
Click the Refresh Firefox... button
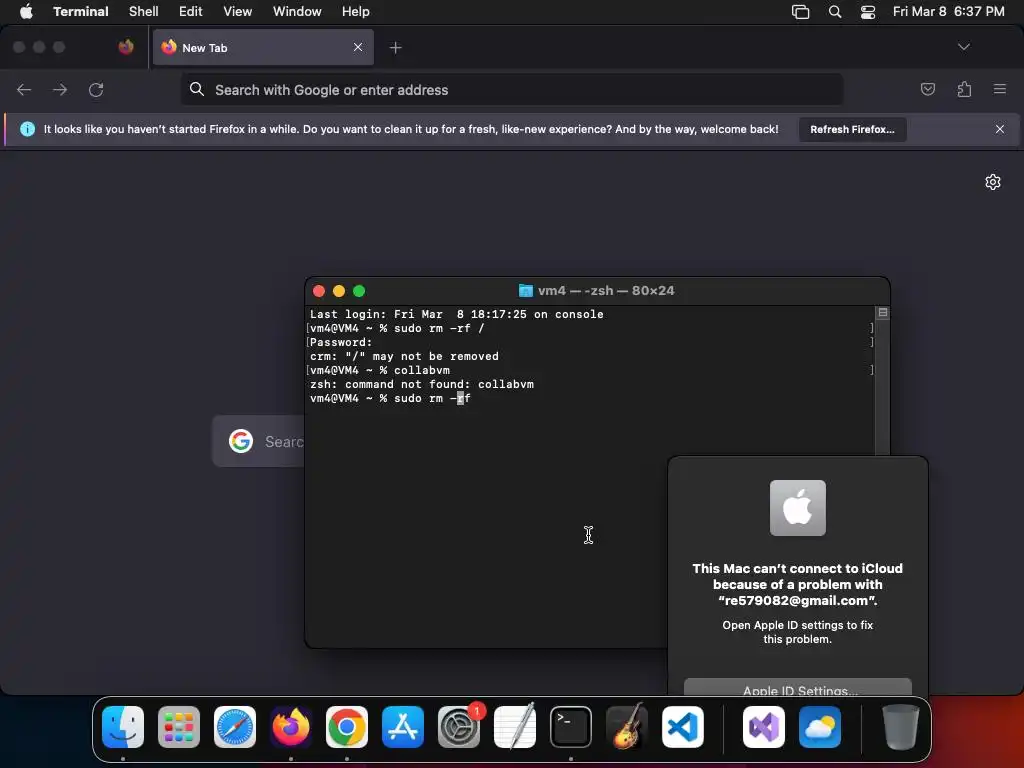[x=852, y=129]
